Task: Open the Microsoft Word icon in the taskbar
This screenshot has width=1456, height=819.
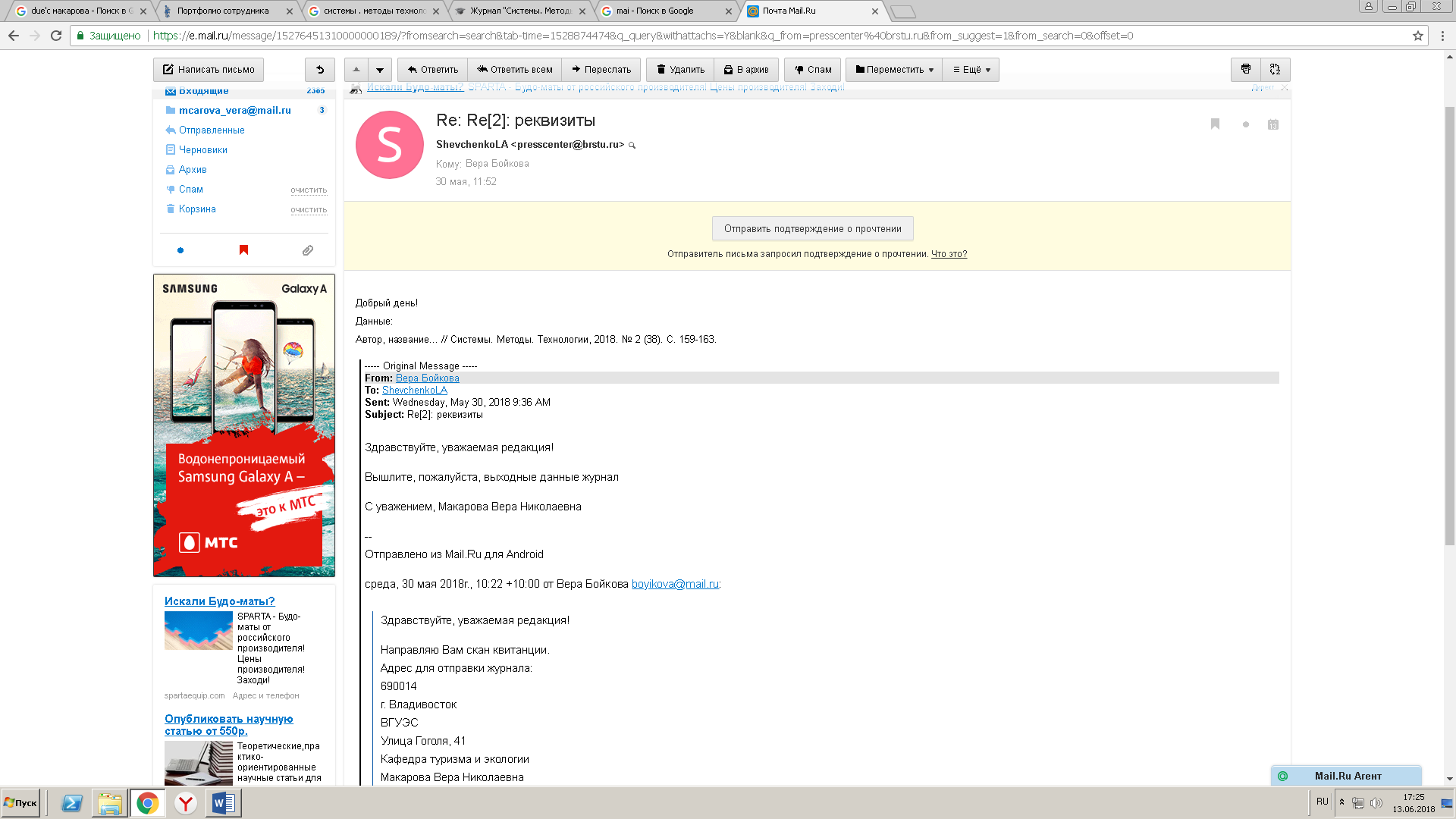Action: click(224, 802)
